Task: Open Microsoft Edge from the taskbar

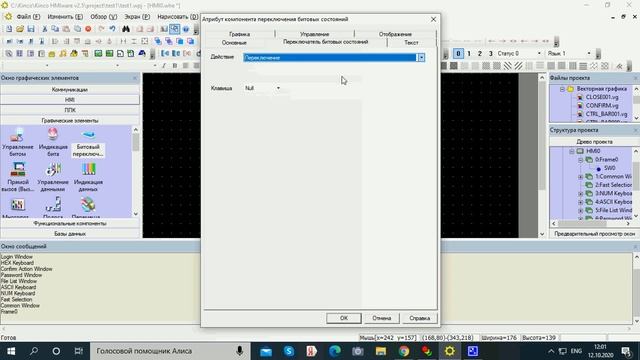Action: point(335,351)
